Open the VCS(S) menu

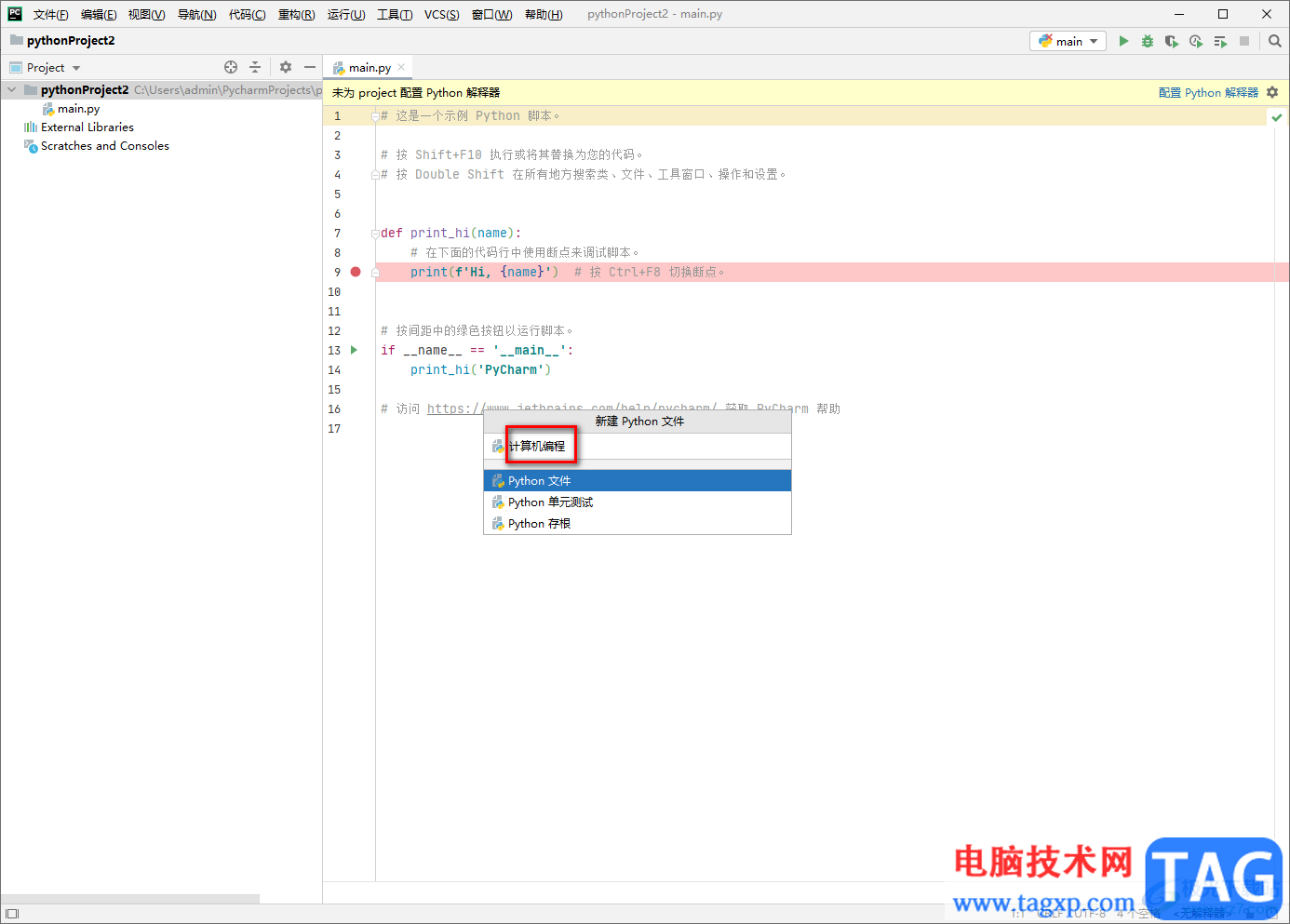(x=442, y=14)
